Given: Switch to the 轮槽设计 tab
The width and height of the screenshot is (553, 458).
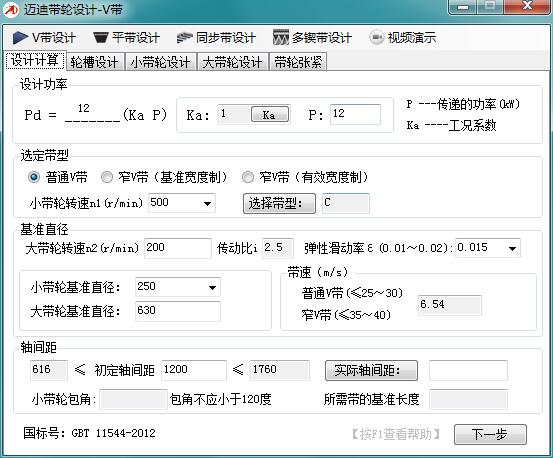Looking at the screenshot, I should tap(94, 62).
